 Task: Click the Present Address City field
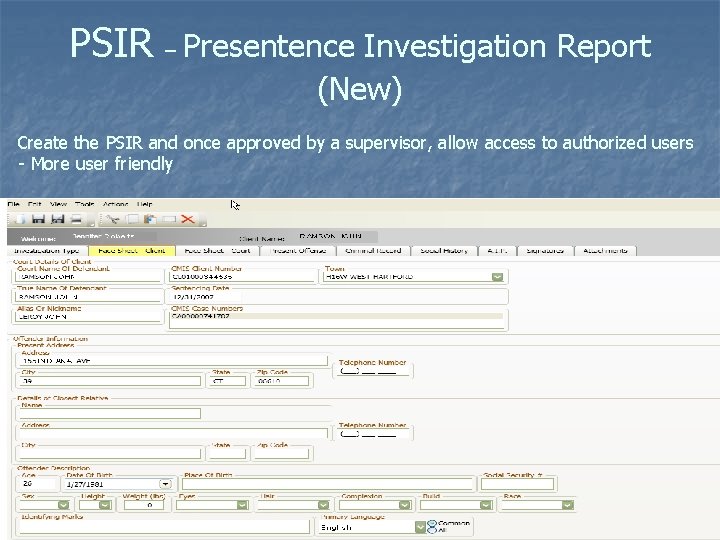tap(110, 381)
